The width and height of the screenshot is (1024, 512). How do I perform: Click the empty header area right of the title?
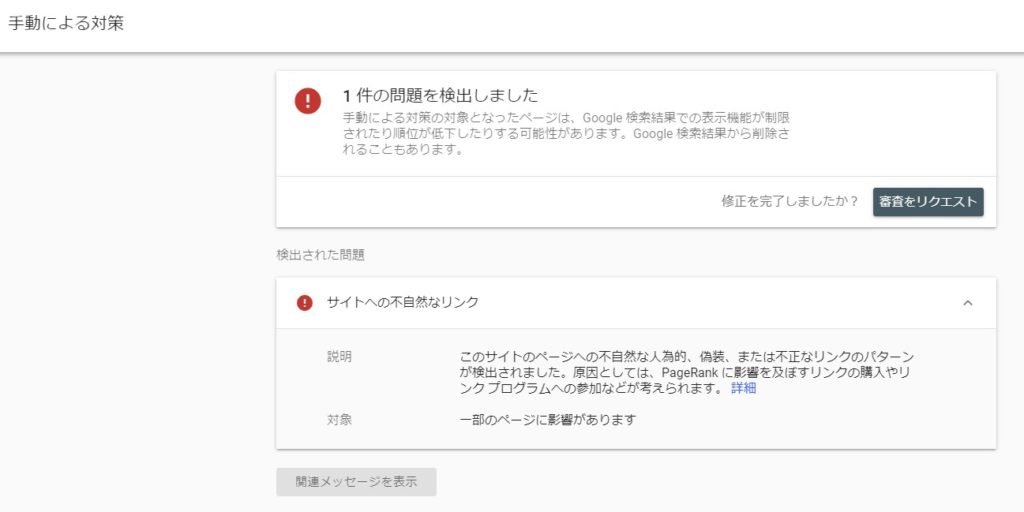pos(600,23)
